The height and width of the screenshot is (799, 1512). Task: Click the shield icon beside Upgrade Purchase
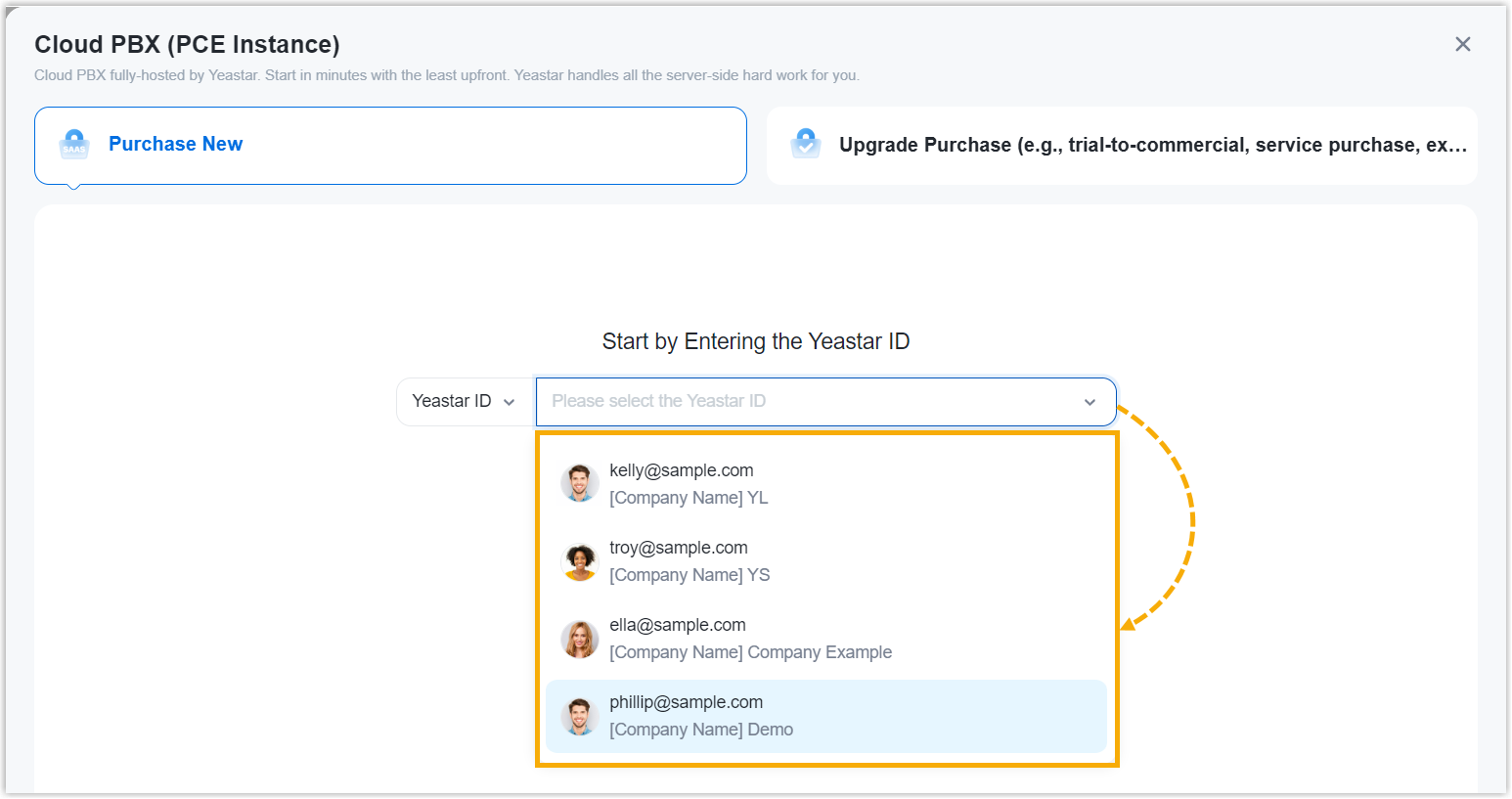coord(806,145)
